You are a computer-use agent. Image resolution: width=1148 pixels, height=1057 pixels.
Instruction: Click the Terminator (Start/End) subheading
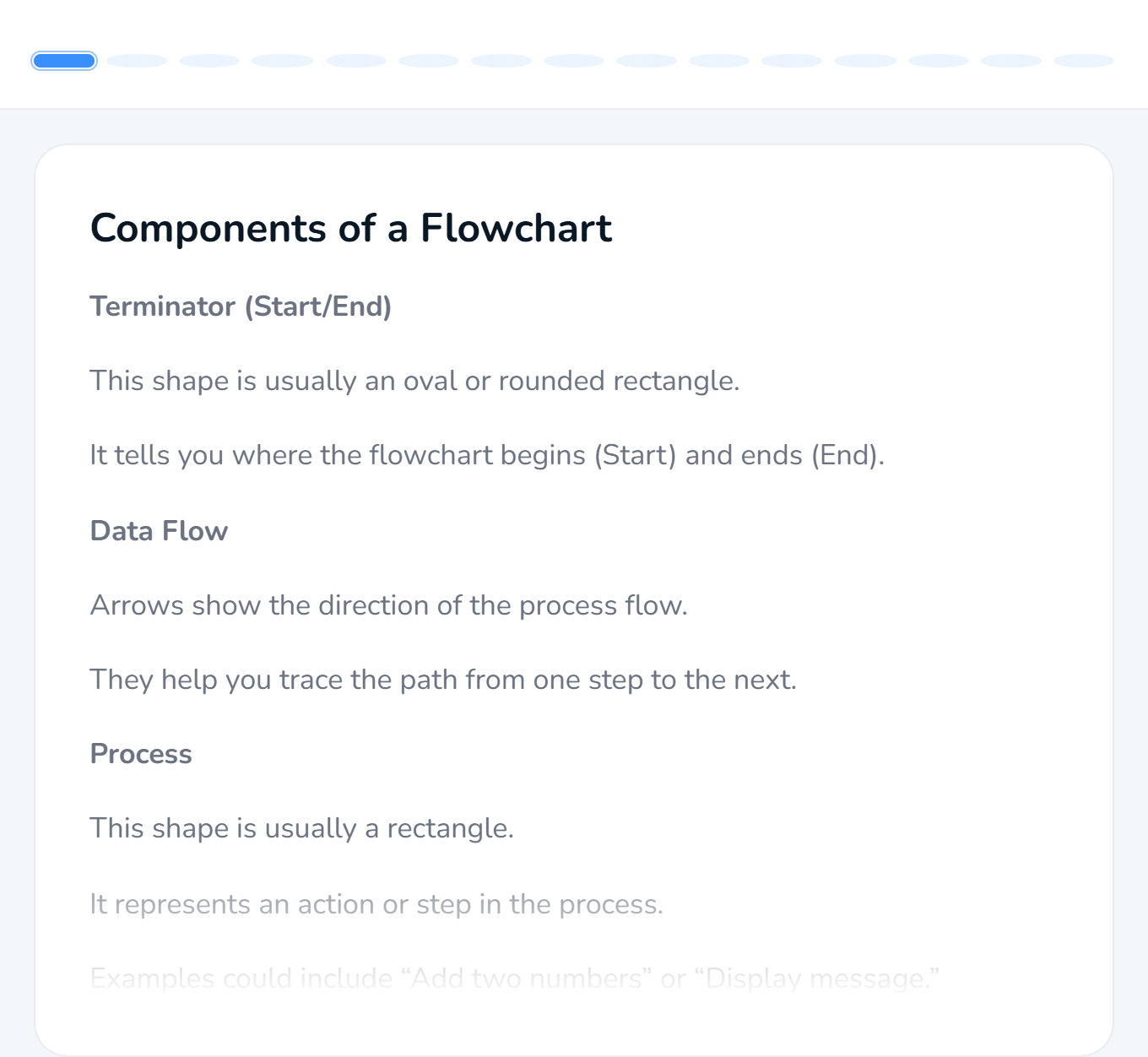point(241,306)
